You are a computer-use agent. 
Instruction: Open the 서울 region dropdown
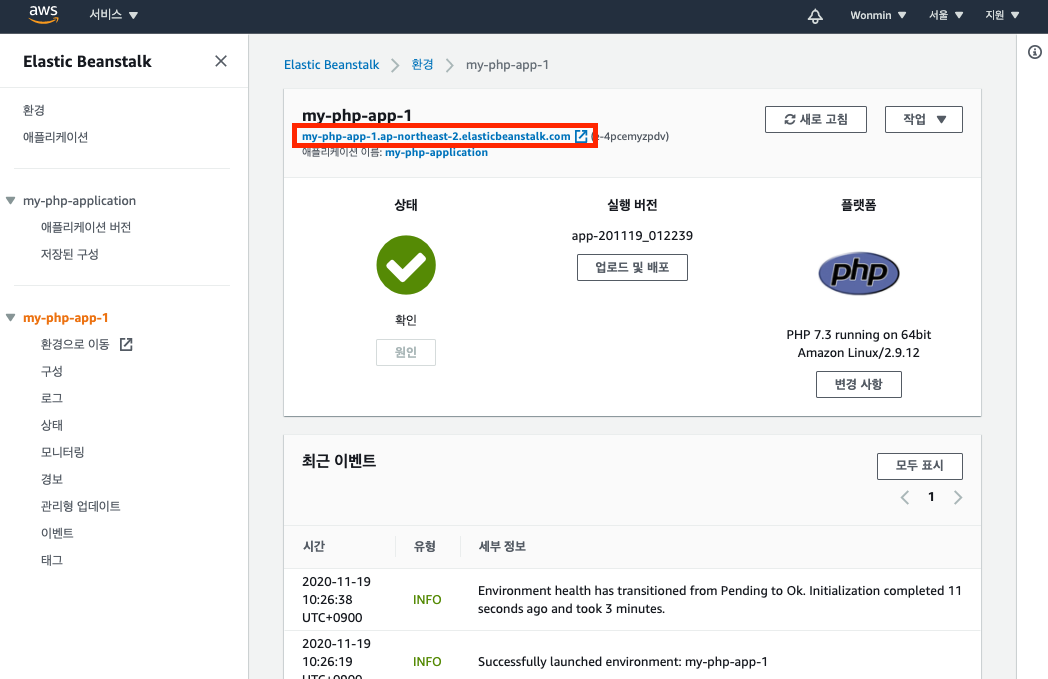[x=946, y=15]
